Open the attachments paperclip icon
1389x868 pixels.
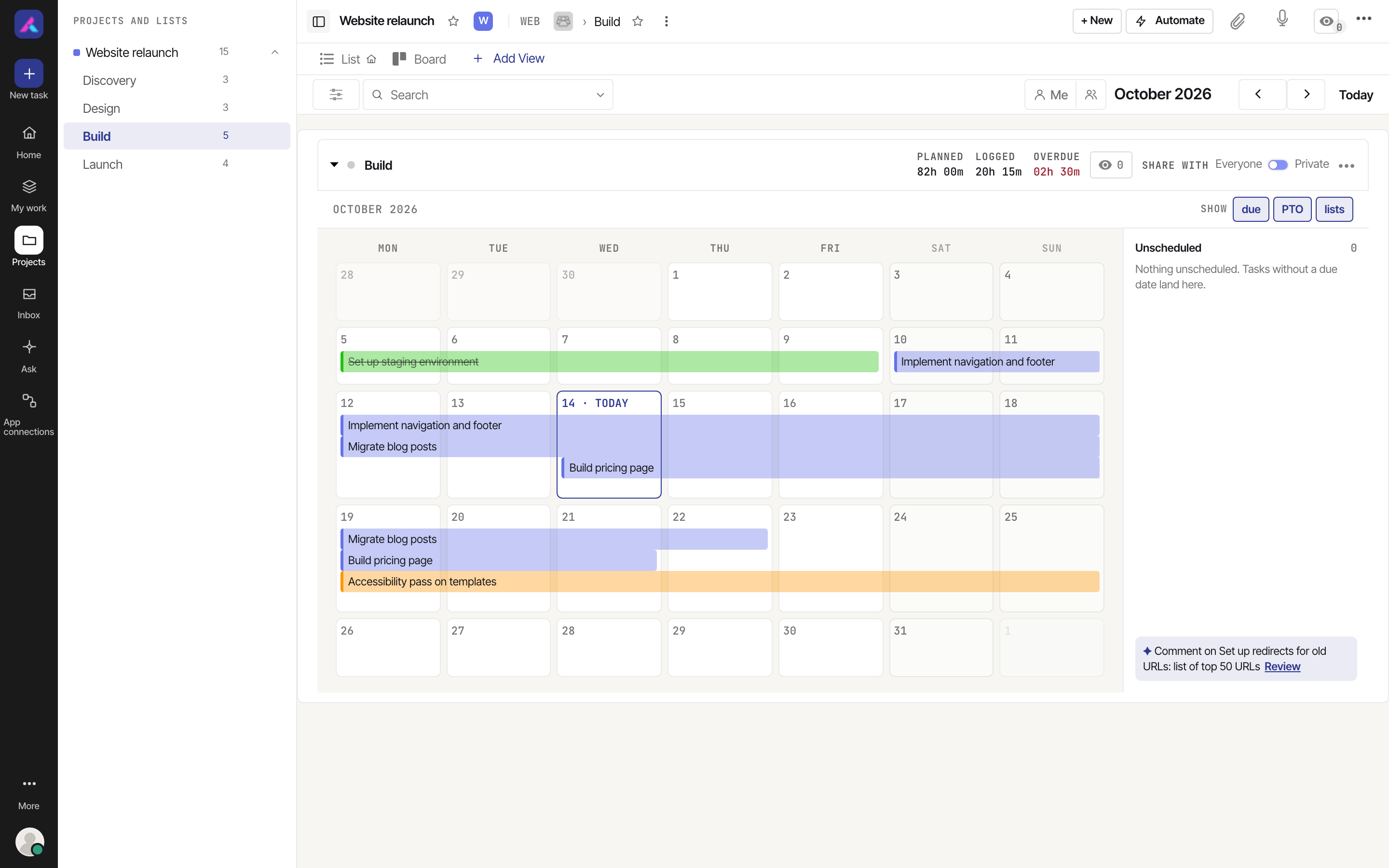(1238, 21)
